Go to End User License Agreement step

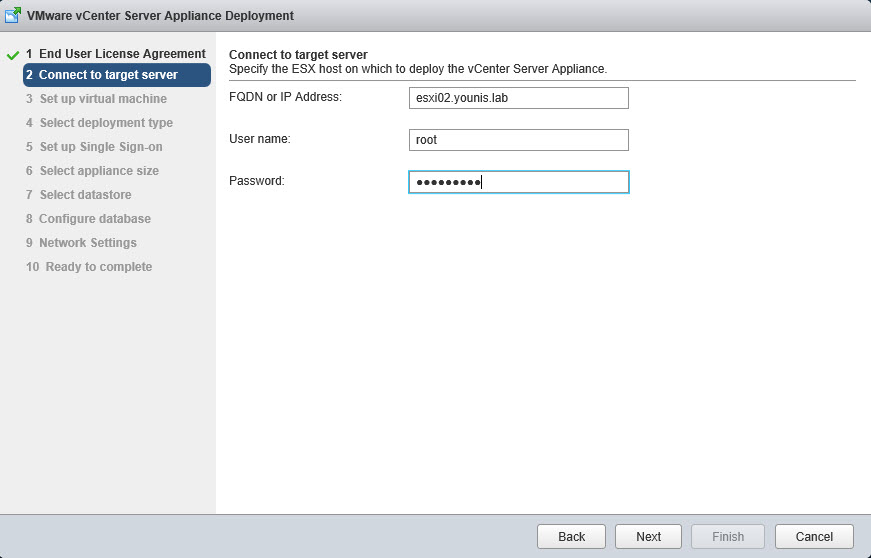[x=115, y=54]
